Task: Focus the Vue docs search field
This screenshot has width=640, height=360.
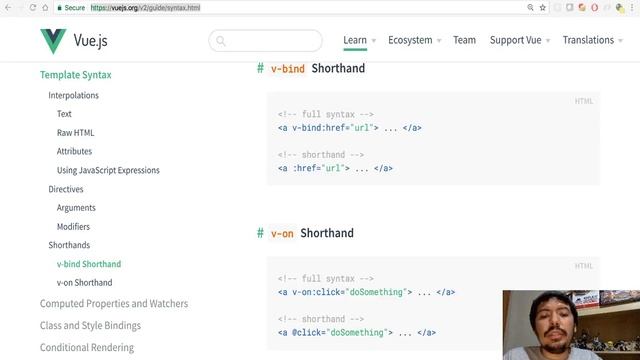Action: [265, 41]
